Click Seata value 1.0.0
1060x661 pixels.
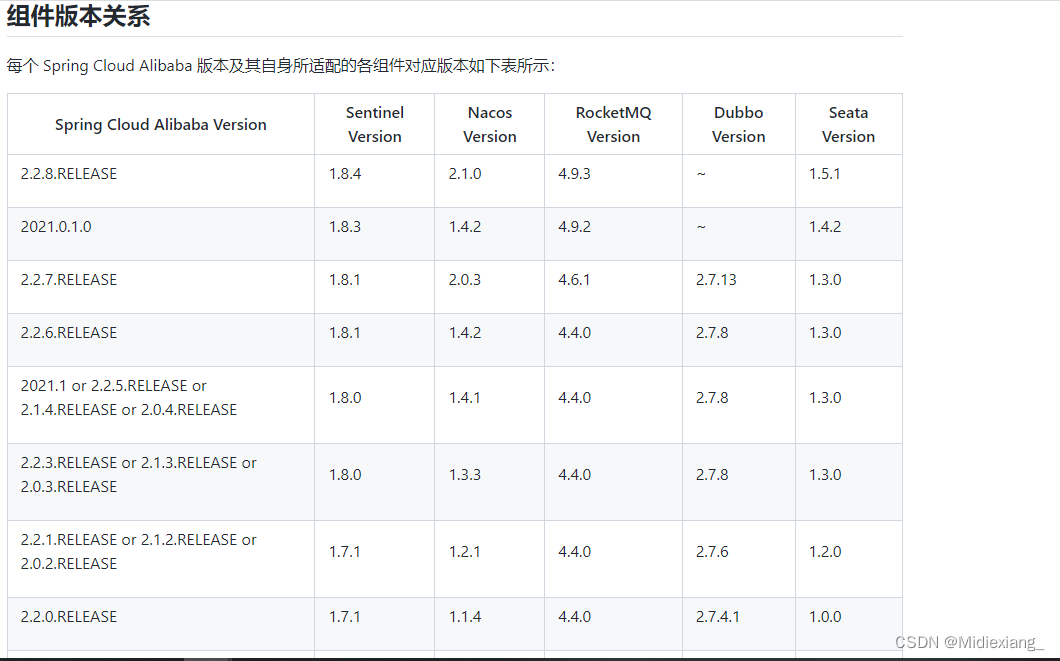[x=825, y=616]
